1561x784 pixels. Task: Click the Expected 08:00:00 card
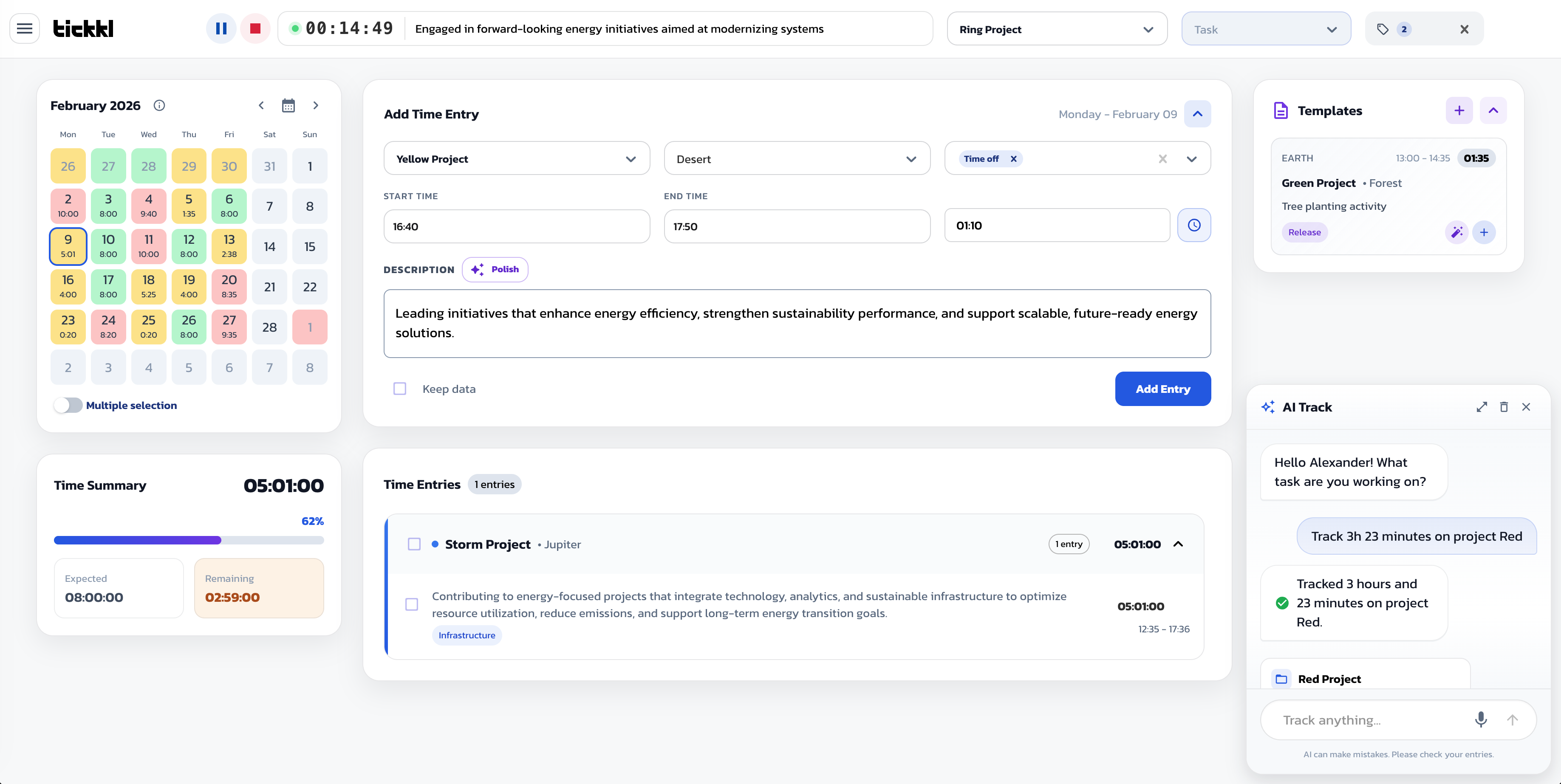(x=119, y=588)
